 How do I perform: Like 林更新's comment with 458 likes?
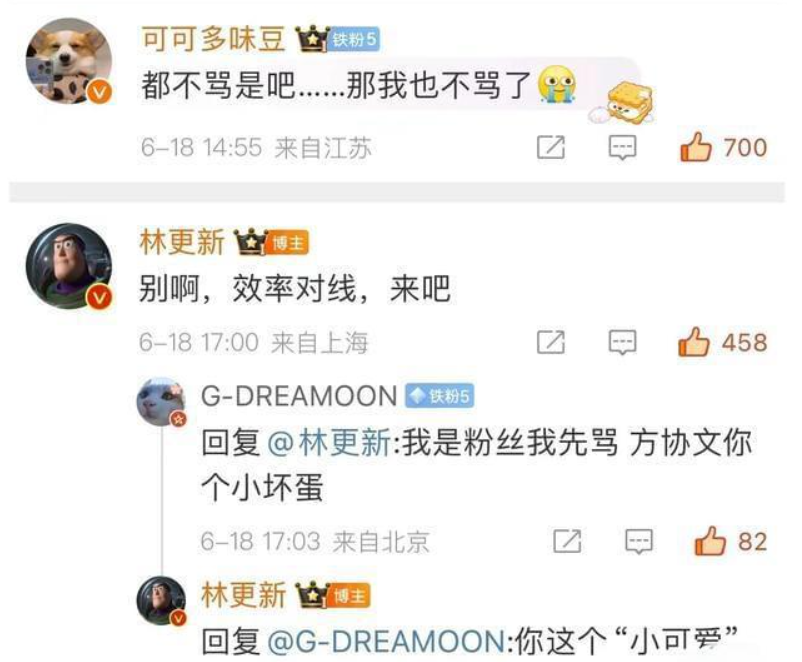pos(694,342)
